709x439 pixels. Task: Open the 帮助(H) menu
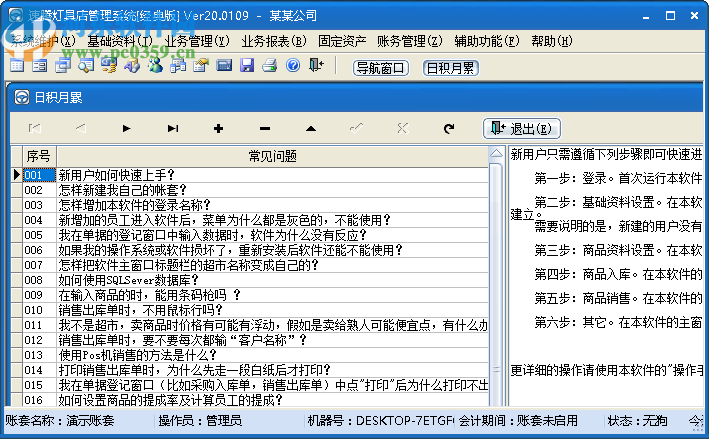tap(552, 41)
